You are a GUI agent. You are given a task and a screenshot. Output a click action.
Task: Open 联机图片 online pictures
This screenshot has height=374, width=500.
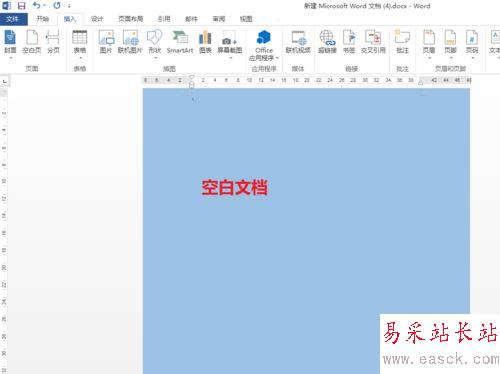point(130,42)
